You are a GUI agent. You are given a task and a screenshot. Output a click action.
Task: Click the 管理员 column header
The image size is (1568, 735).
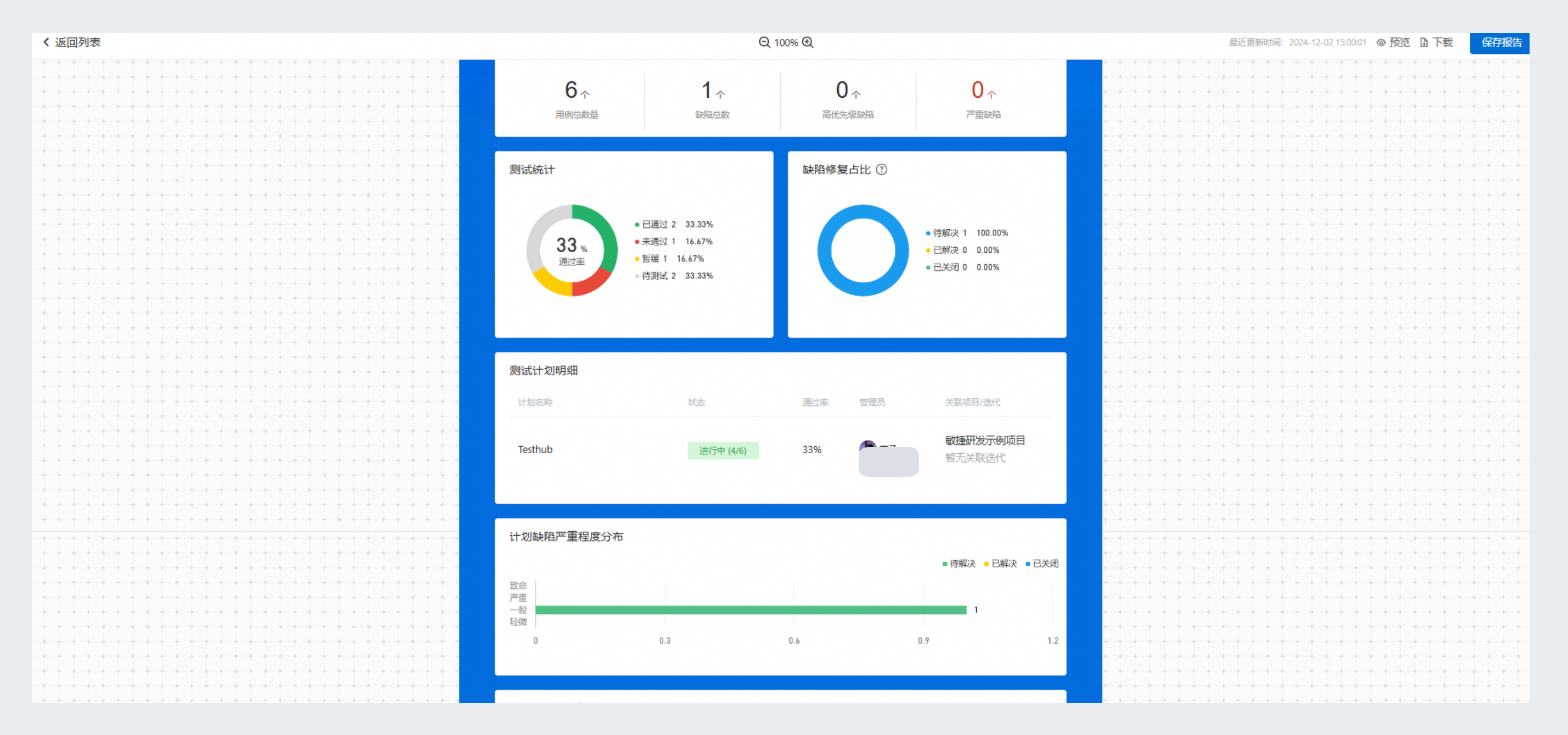point(872,402)
